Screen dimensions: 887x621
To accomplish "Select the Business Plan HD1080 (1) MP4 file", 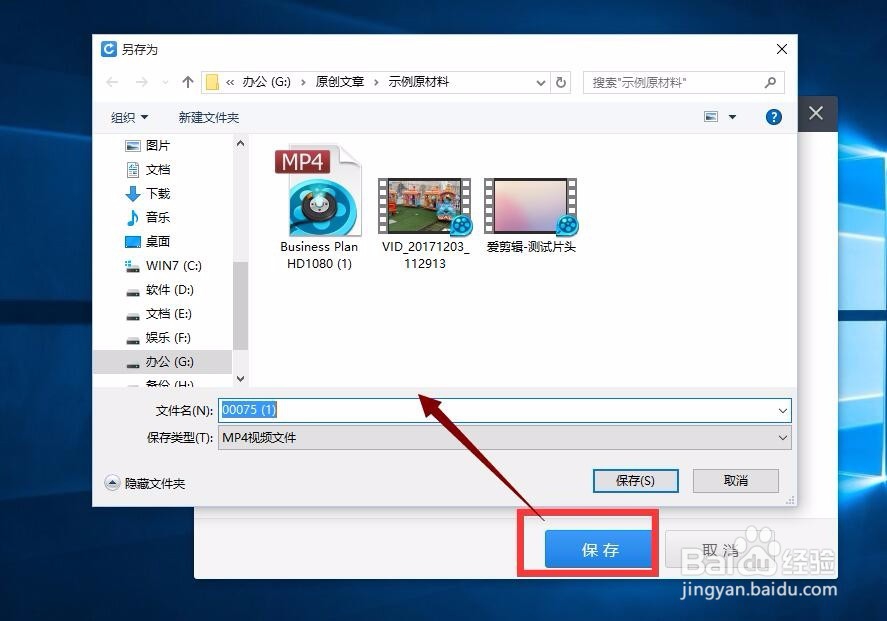I will (319, 208).
